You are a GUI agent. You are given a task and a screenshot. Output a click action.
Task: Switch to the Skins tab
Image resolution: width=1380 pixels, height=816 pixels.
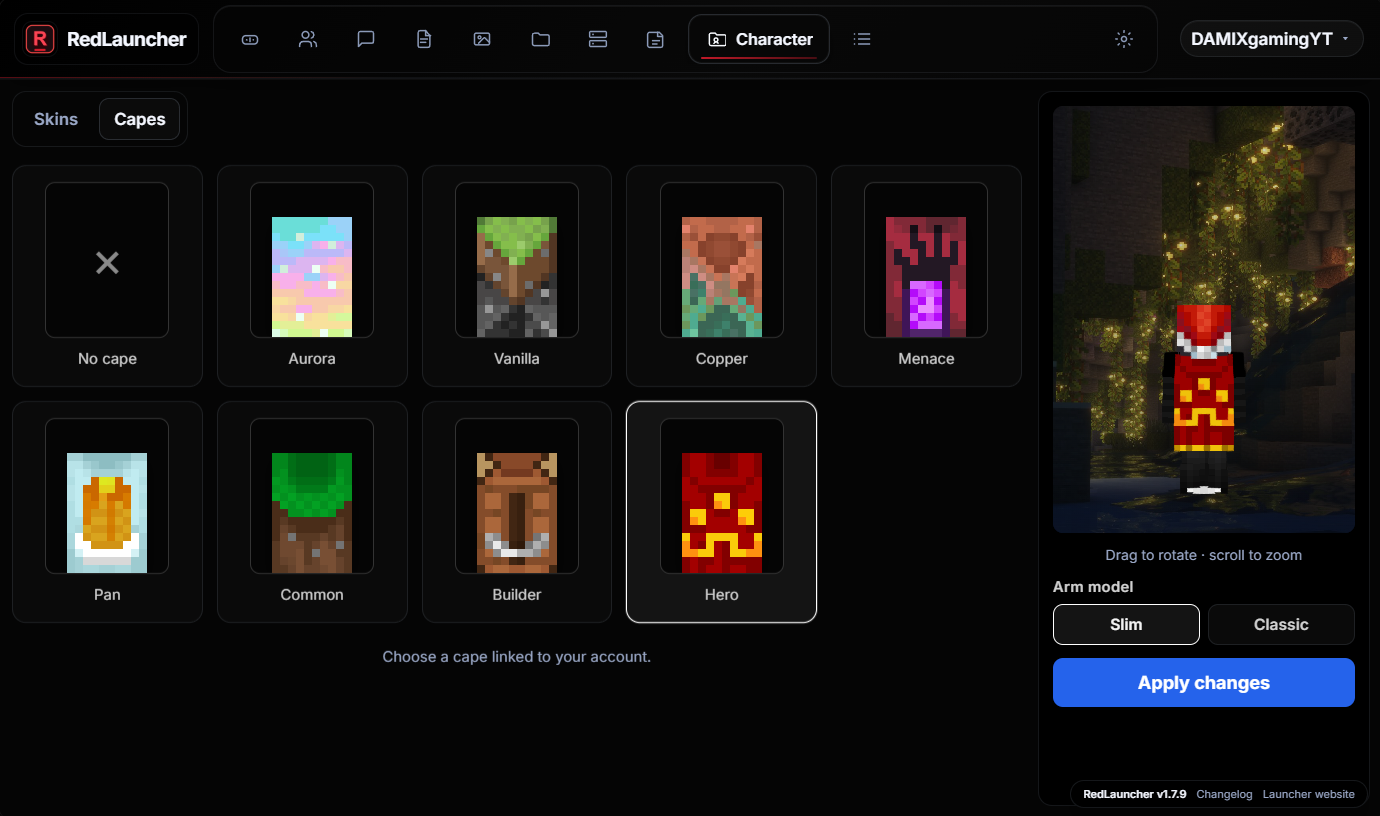click(56, 119)
